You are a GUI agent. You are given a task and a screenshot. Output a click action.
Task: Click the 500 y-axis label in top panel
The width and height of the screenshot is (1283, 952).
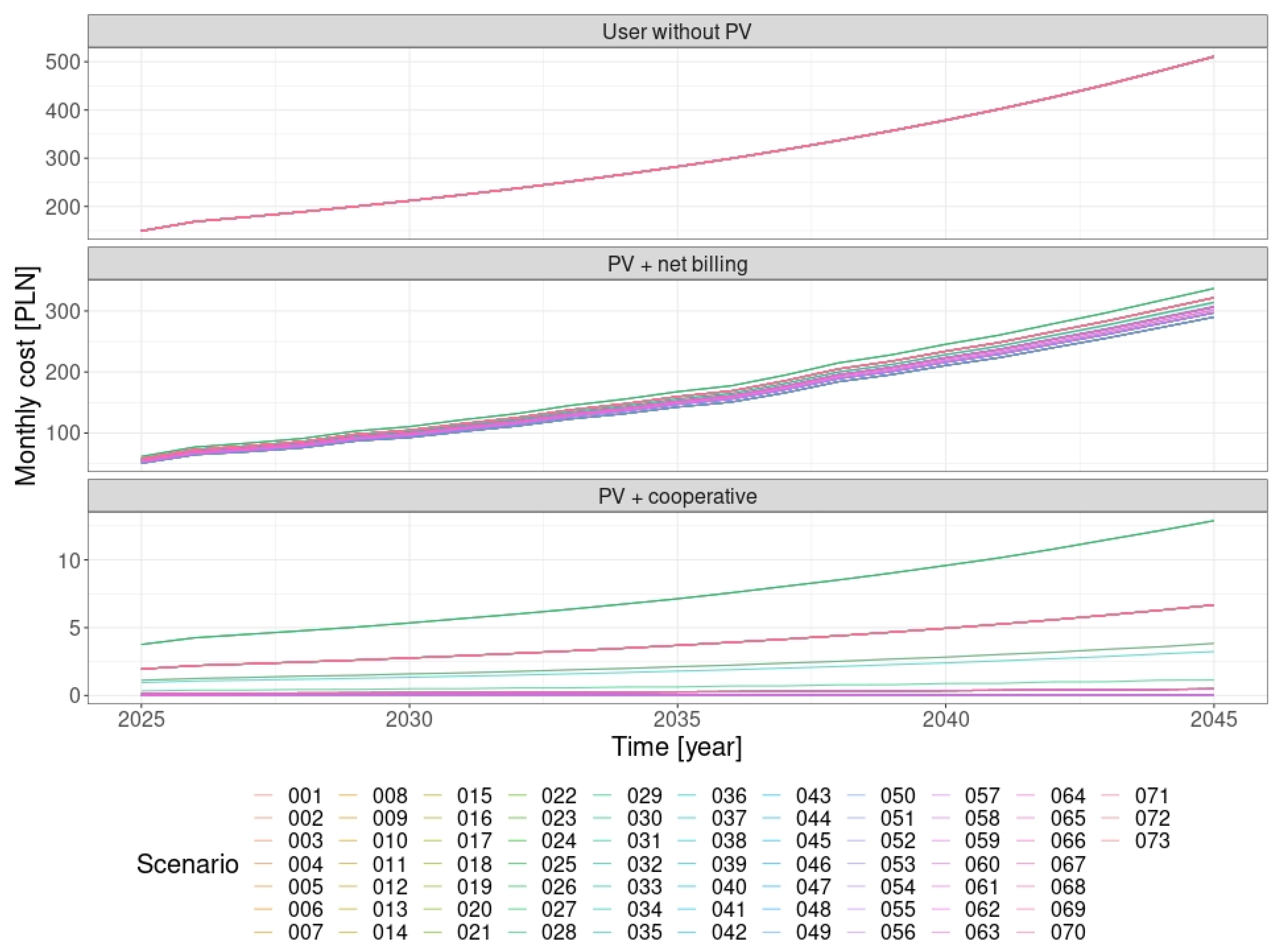point(63,62)
